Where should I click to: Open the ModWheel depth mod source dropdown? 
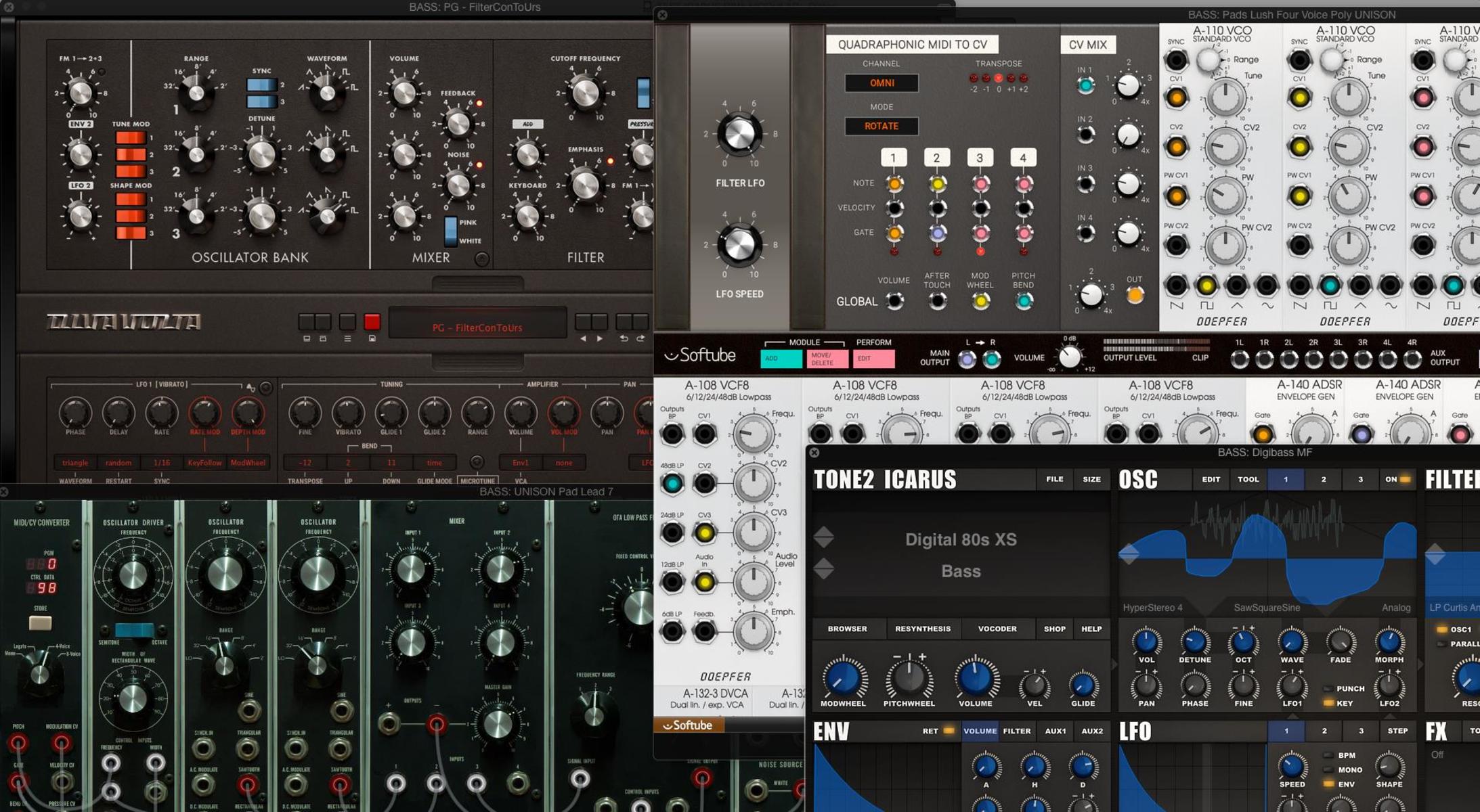click(248, 463)
